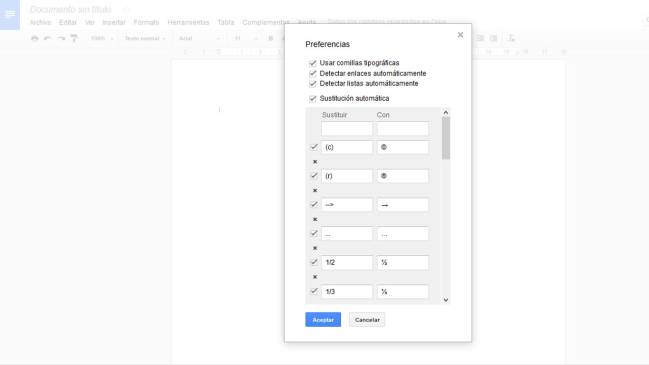Open the 'Texto normal' style dropdown

[x=145, y=38]
